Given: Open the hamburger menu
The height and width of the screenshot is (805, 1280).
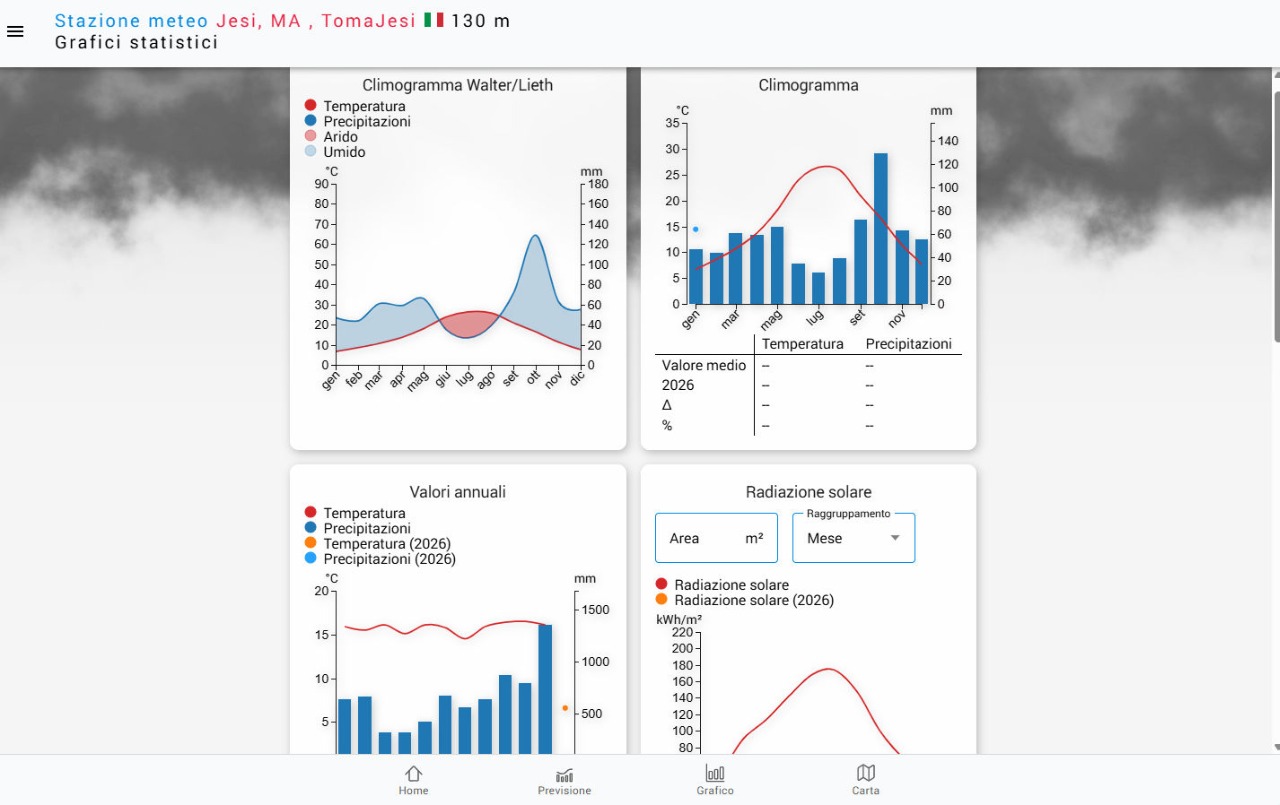Looking at the screenshot, I should [15, 32].
